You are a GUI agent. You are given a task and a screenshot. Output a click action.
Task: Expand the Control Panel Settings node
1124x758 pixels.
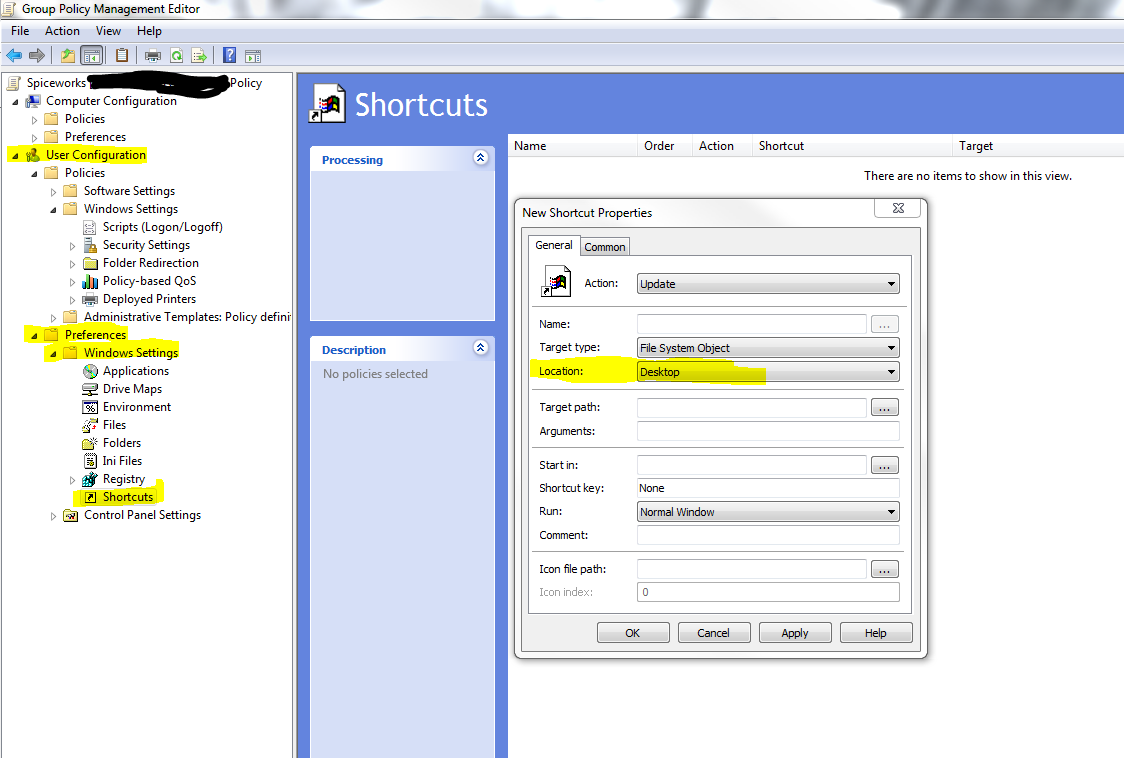coord(53,515)
